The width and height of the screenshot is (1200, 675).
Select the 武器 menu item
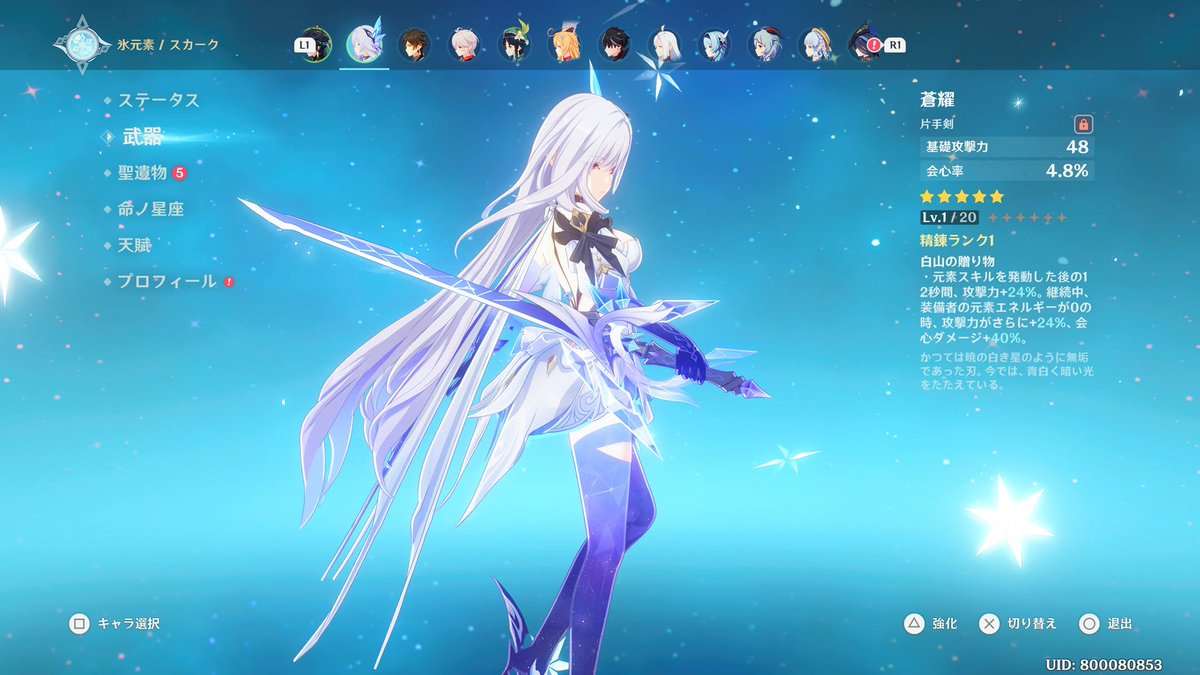[142, 137]
